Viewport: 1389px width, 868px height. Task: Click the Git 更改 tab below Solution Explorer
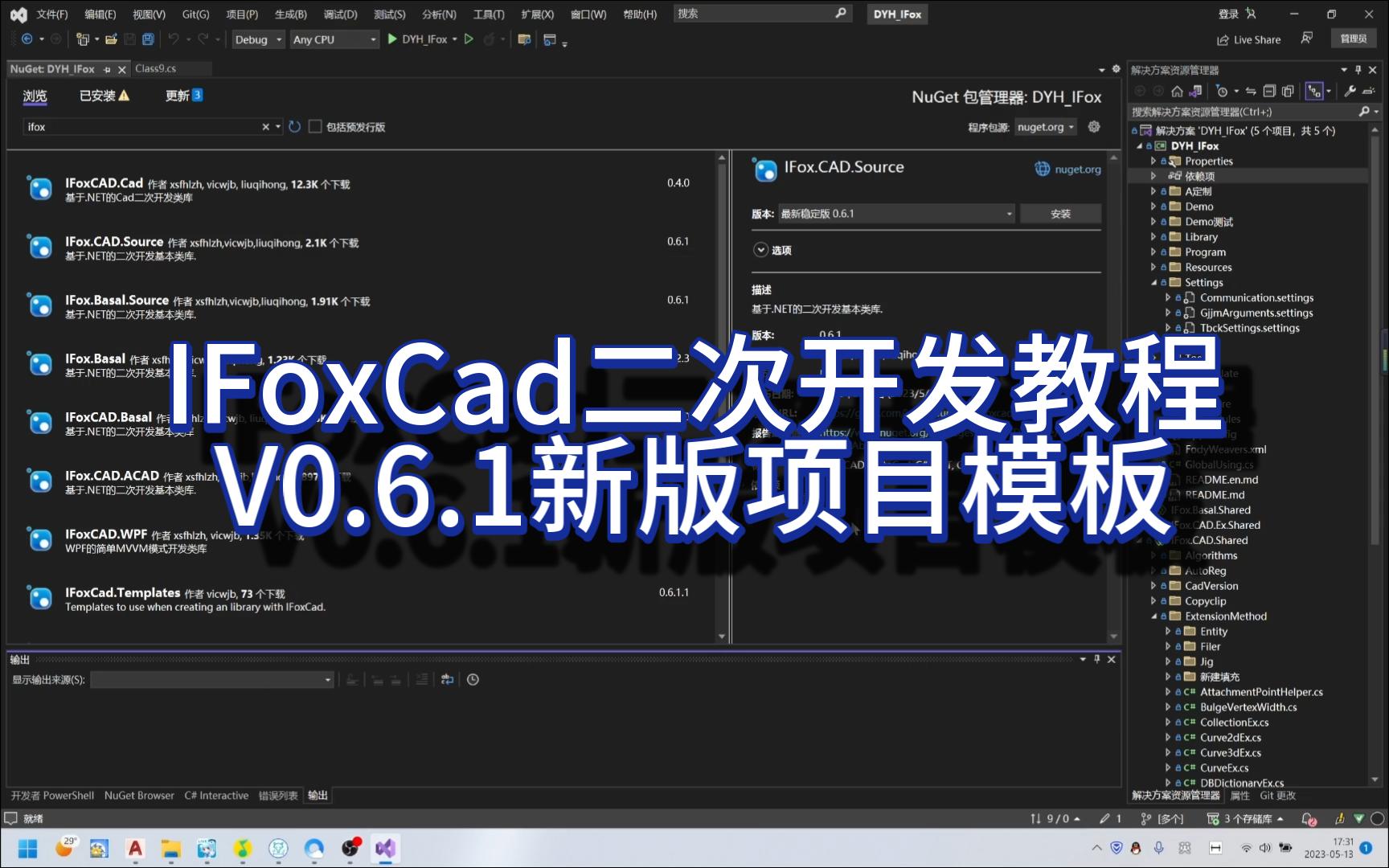click(1277, 796)
